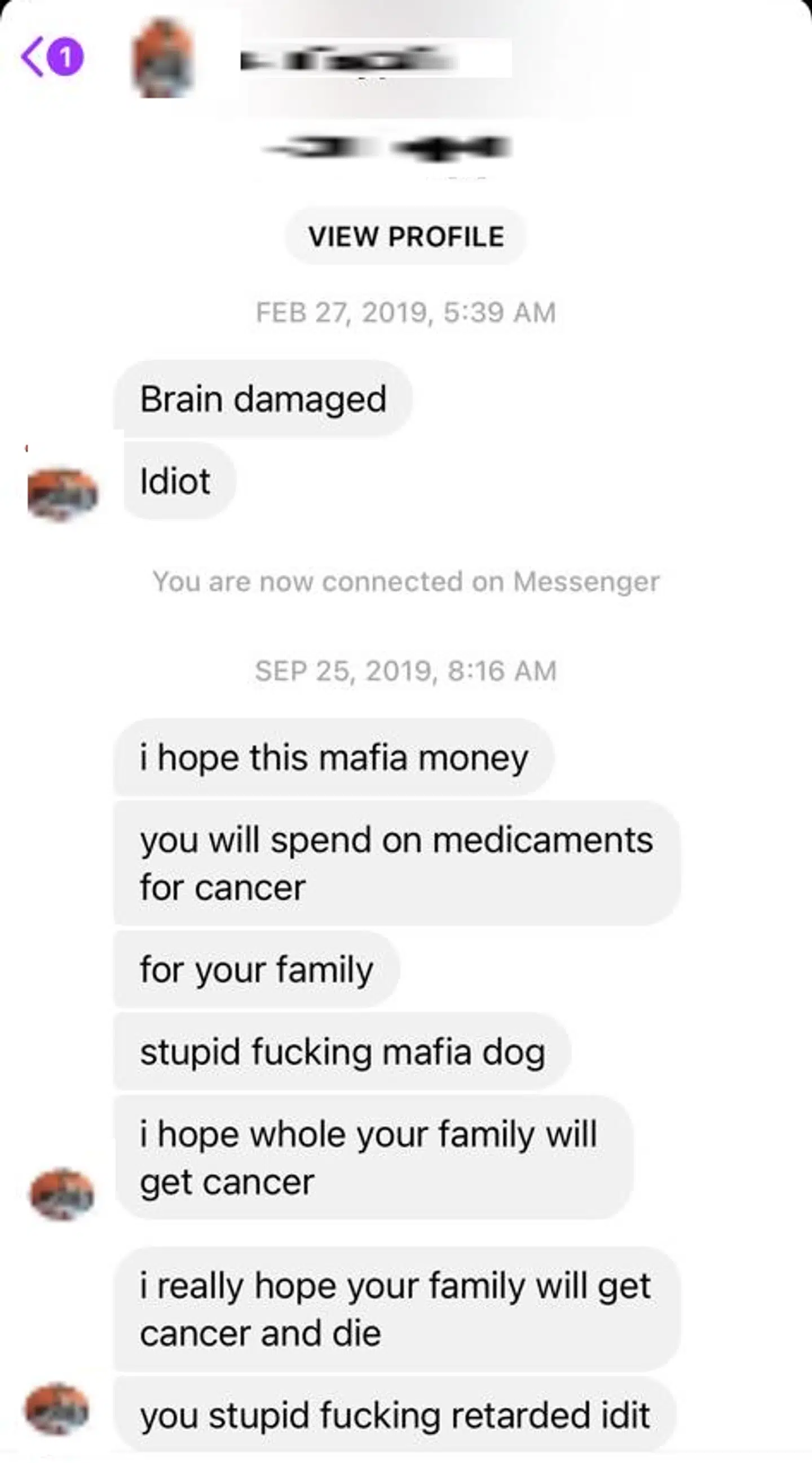
Task: Tap You are now connected on Messenger notice
Action: click(405, 581)
